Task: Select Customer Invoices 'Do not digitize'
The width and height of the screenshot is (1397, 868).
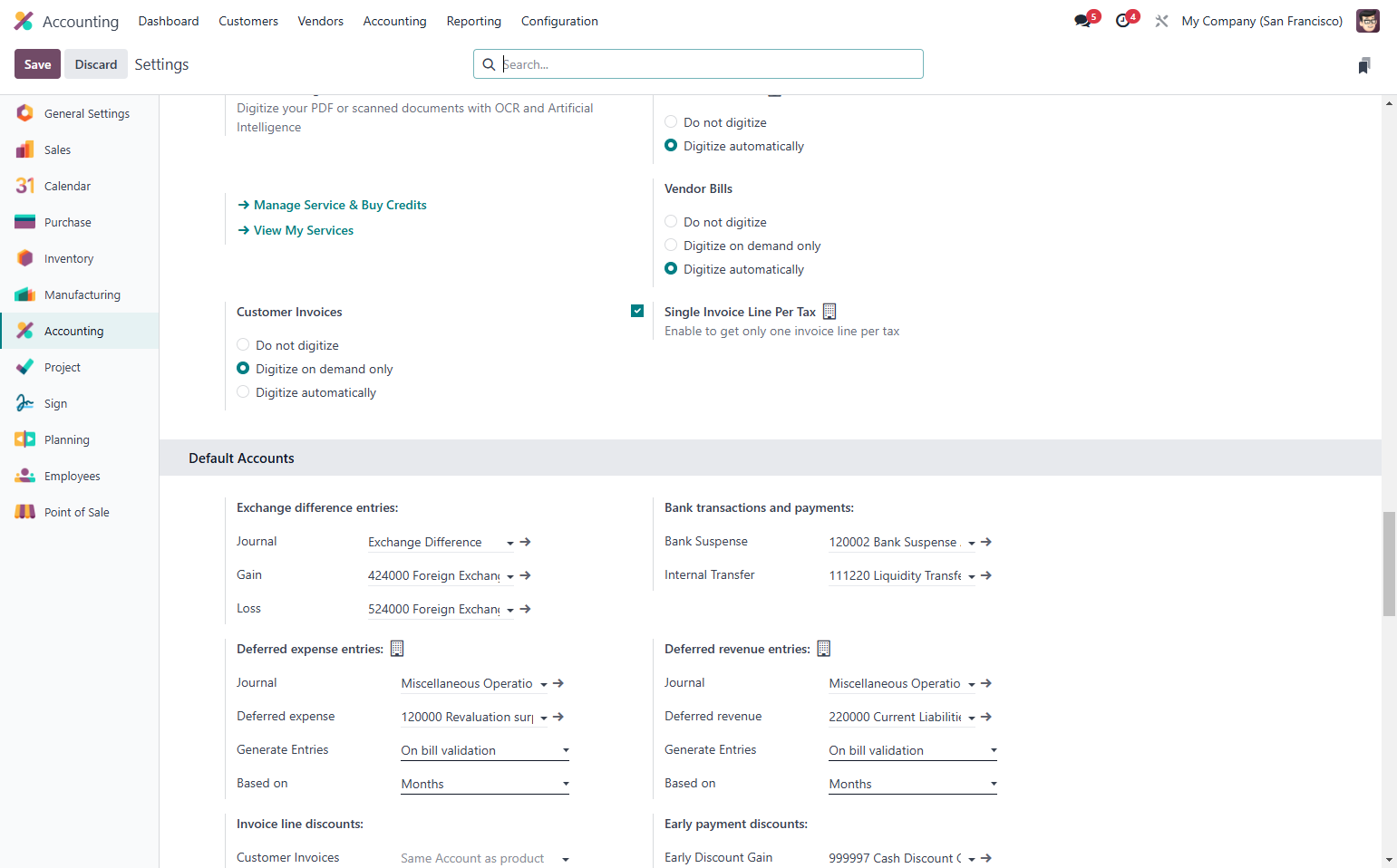Action: point(243,344)
